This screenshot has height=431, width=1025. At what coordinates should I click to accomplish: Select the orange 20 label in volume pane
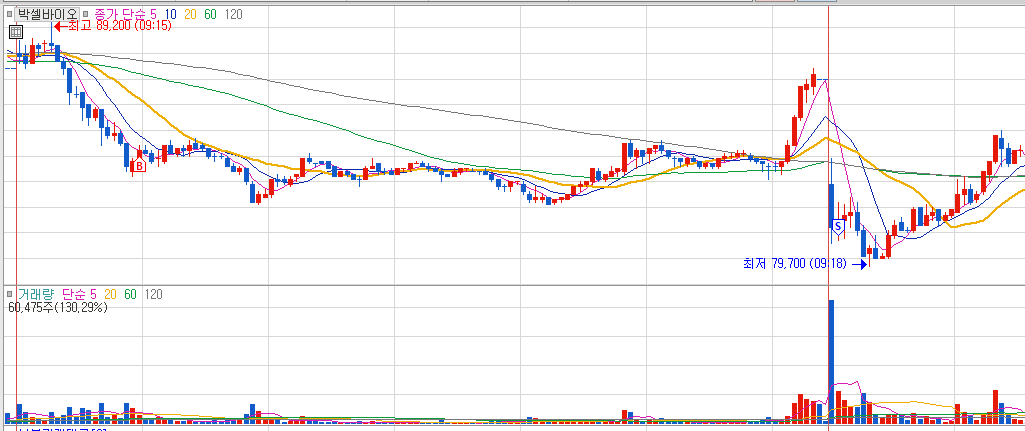[110, 294]
